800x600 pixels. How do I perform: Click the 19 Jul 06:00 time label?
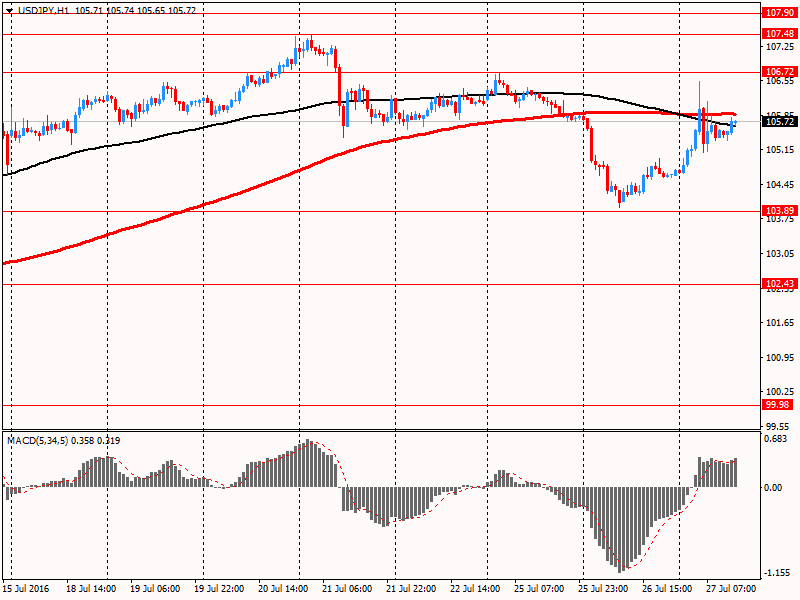point(155,588)
